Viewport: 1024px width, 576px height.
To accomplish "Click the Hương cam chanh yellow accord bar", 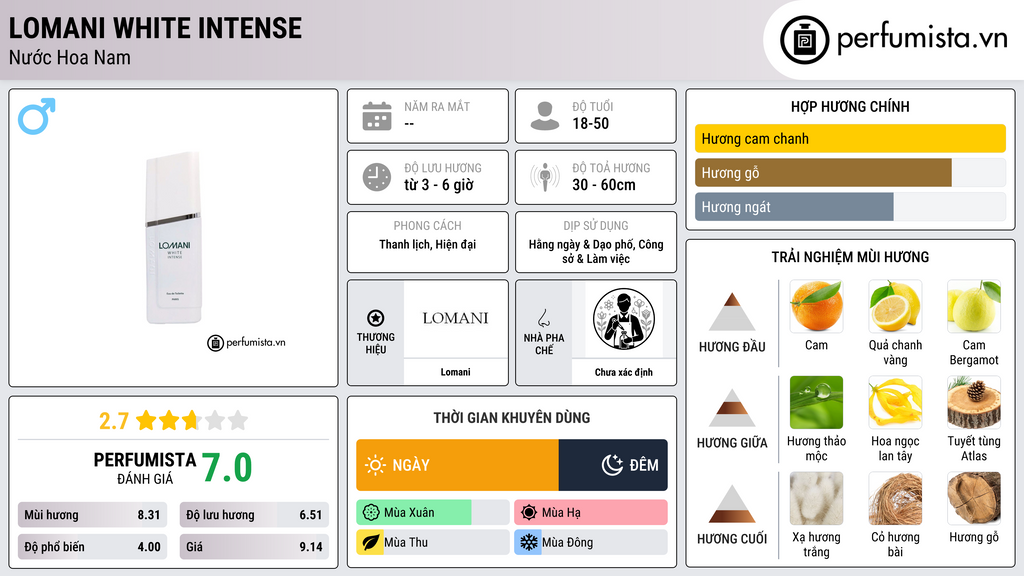I will (850, 138).
